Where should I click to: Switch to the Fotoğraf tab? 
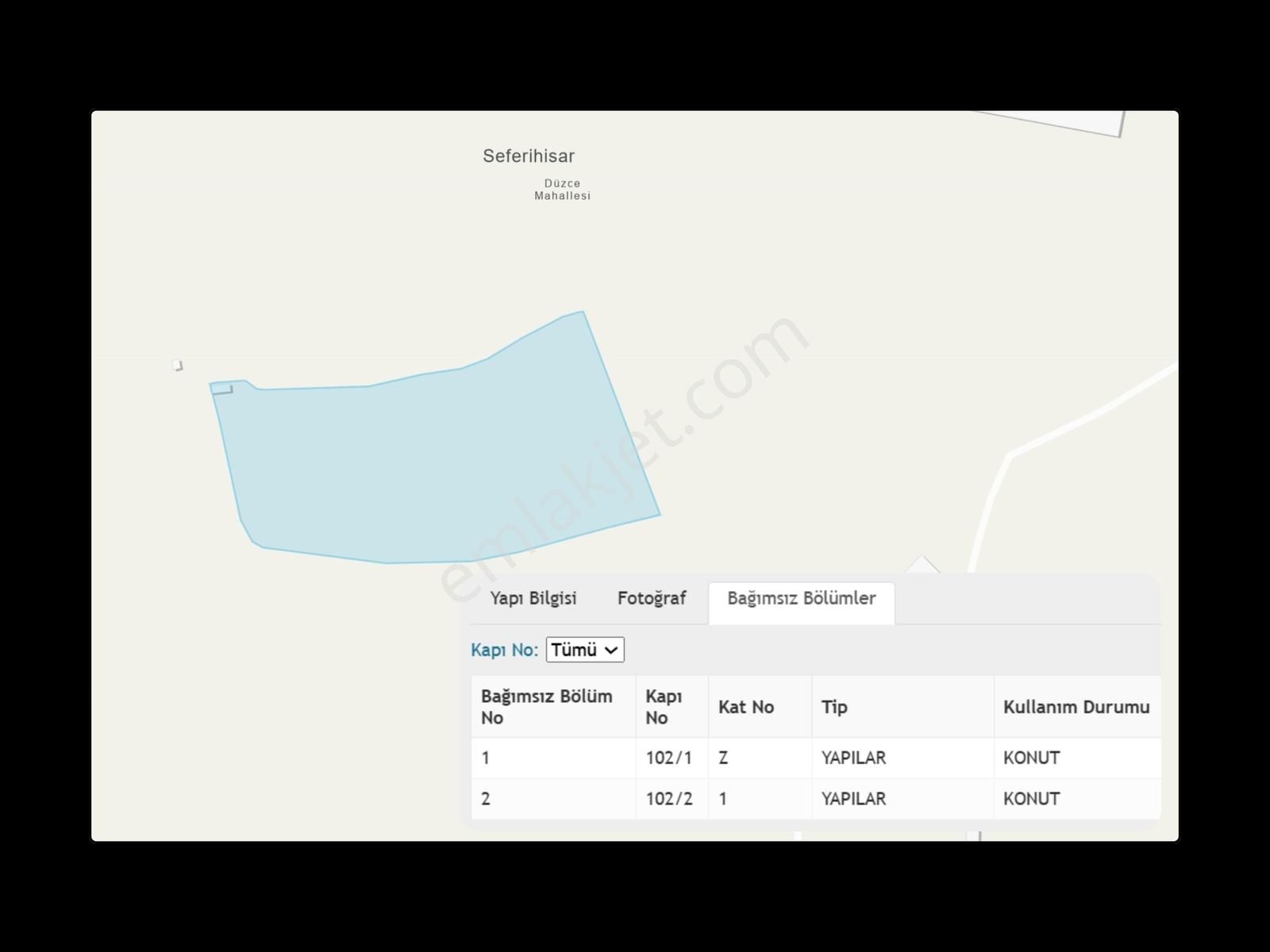pyautogui.click(x=651, y=599)
